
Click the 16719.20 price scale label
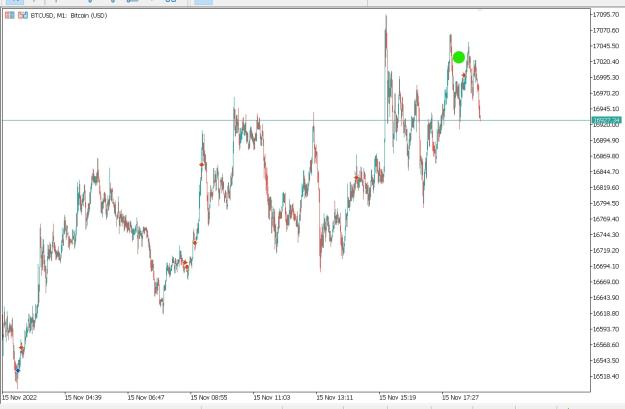pyautogui.click(x=606, y=250)
